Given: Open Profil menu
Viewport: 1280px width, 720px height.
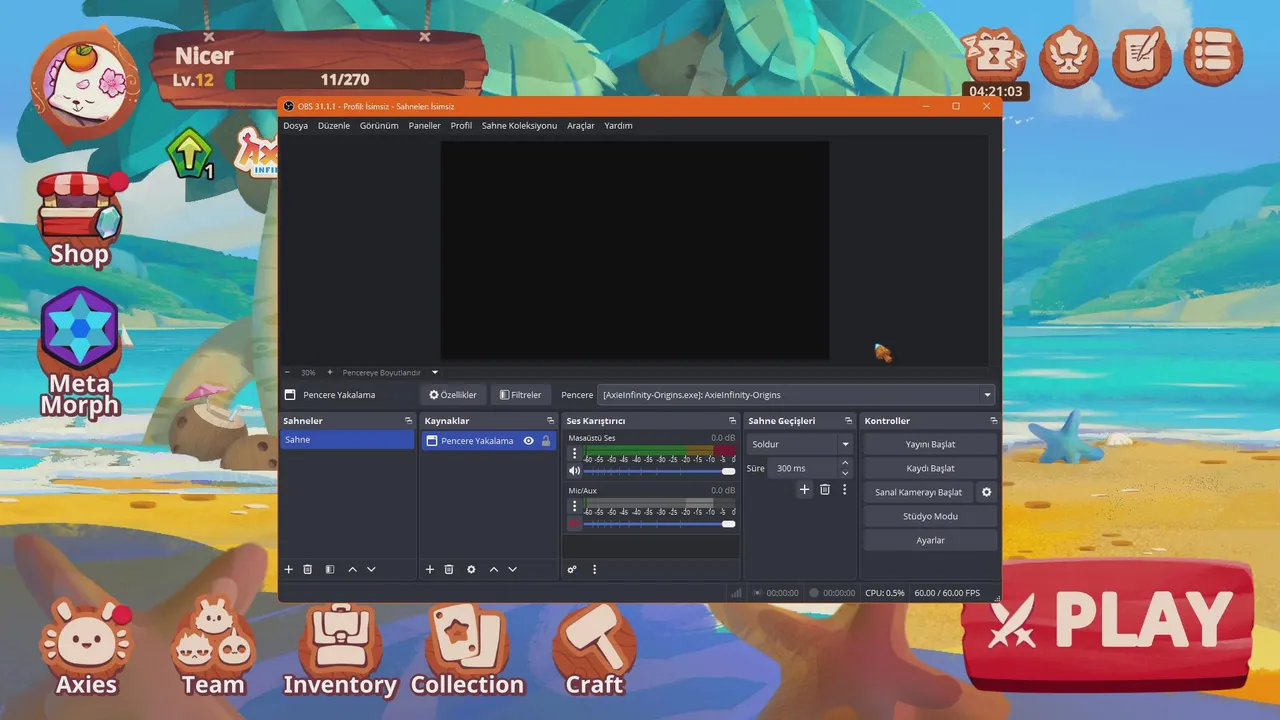Looking at the screenshot, I should click(x=461, y=126).
